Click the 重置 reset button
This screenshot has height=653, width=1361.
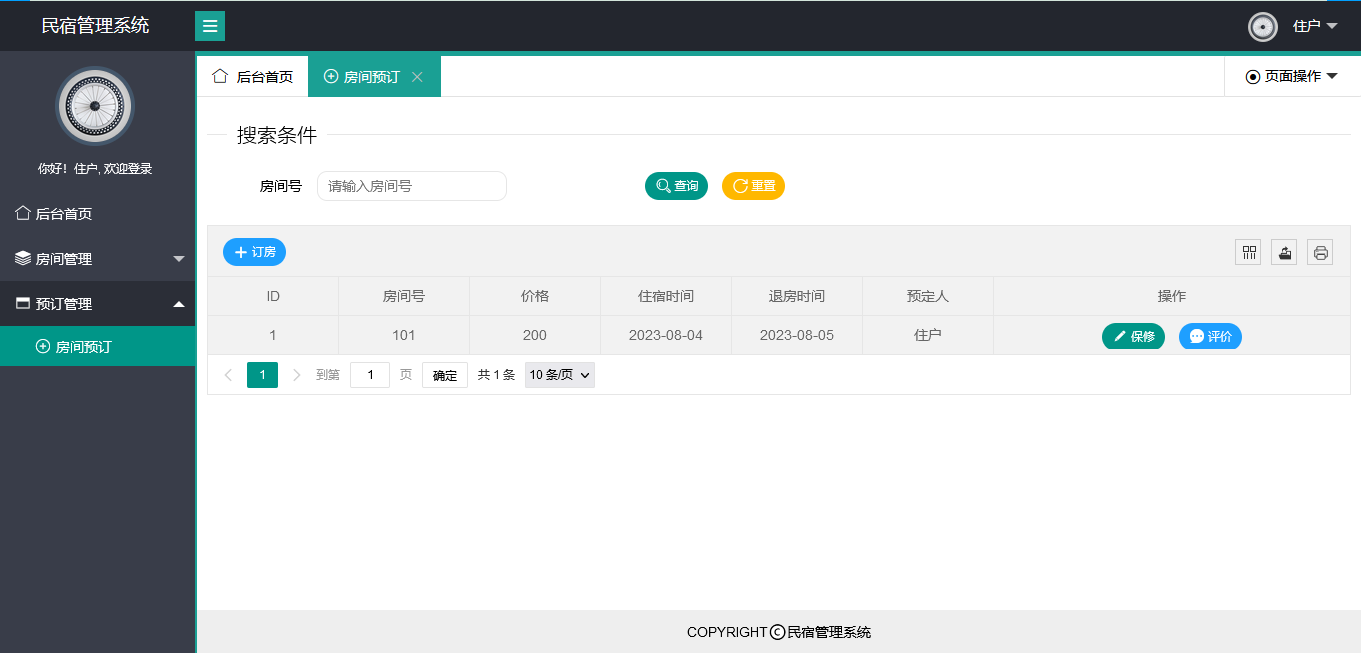pyautogui.click(x=753, y=186)
